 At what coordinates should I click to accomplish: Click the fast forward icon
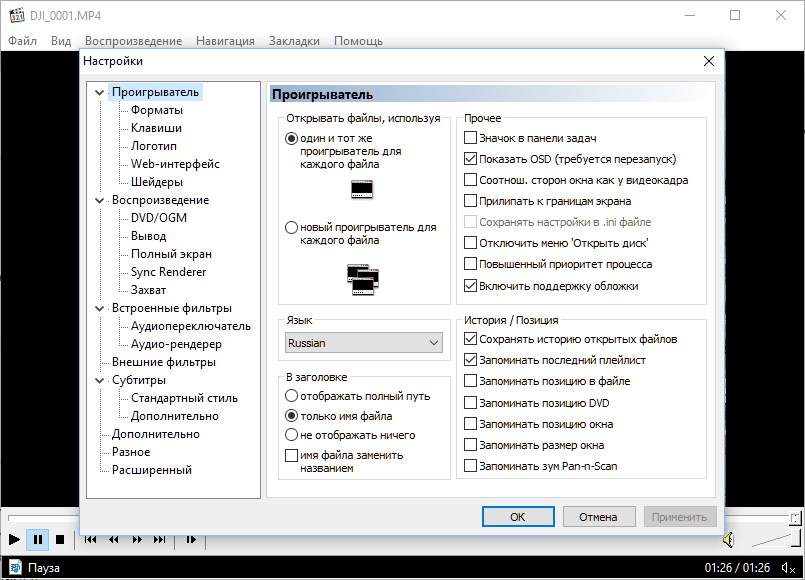[x=137, y=539]
